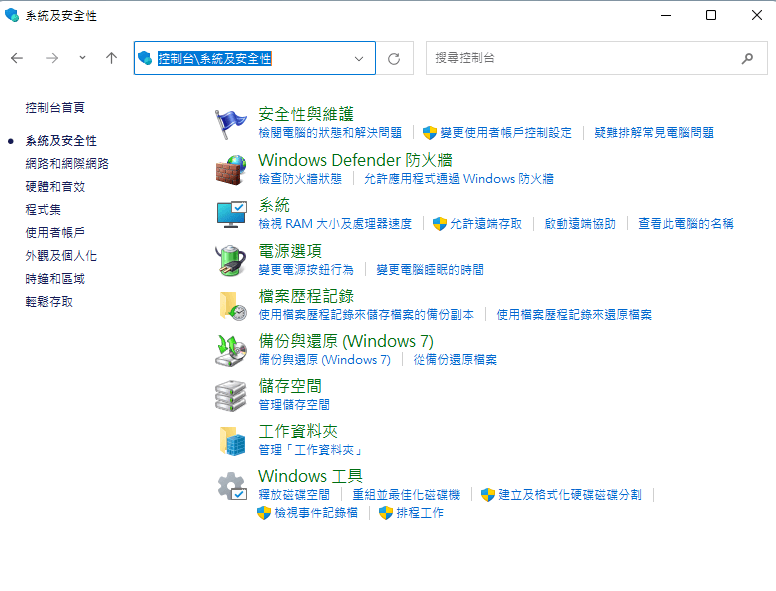The height and width of the screenshot is (591, 776).
Task: Click the shield icon beside 檢視事件記錄檔
Action: [x=264, y=513]
